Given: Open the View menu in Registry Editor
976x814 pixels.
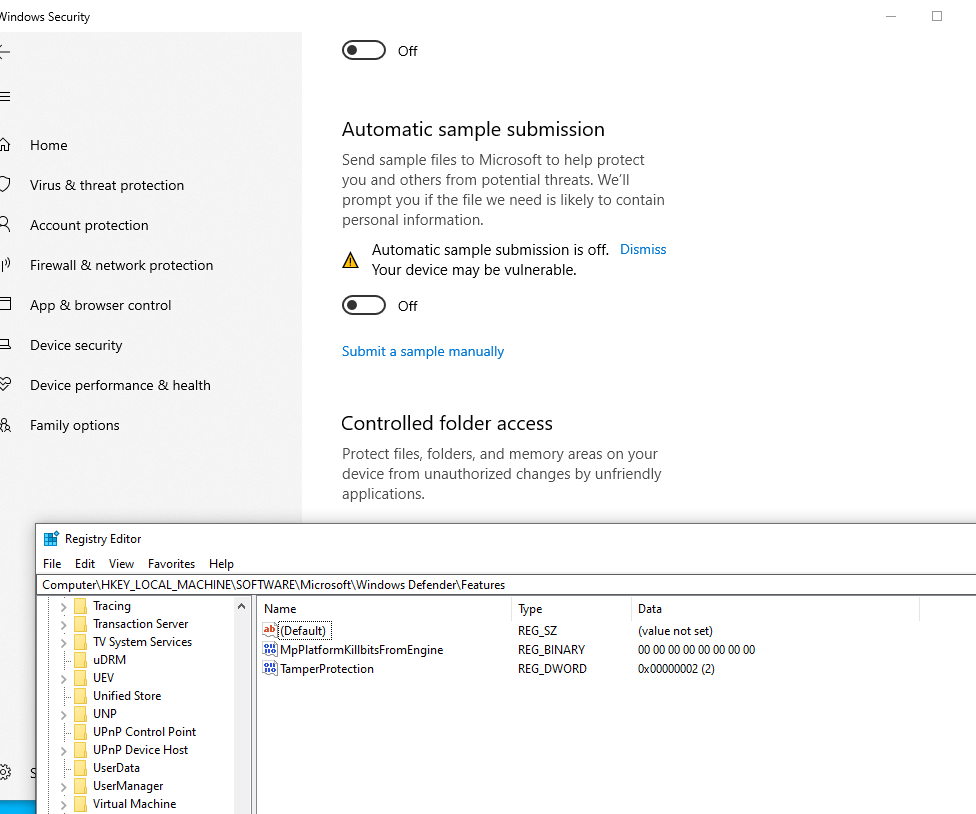Looking at the screenshot, I should tap(121, 564).
